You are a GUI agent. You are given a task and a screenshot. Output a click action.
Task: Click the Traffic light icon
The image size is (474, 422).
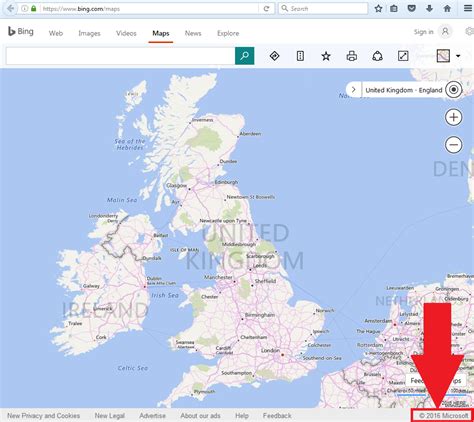tap(300, 56)
